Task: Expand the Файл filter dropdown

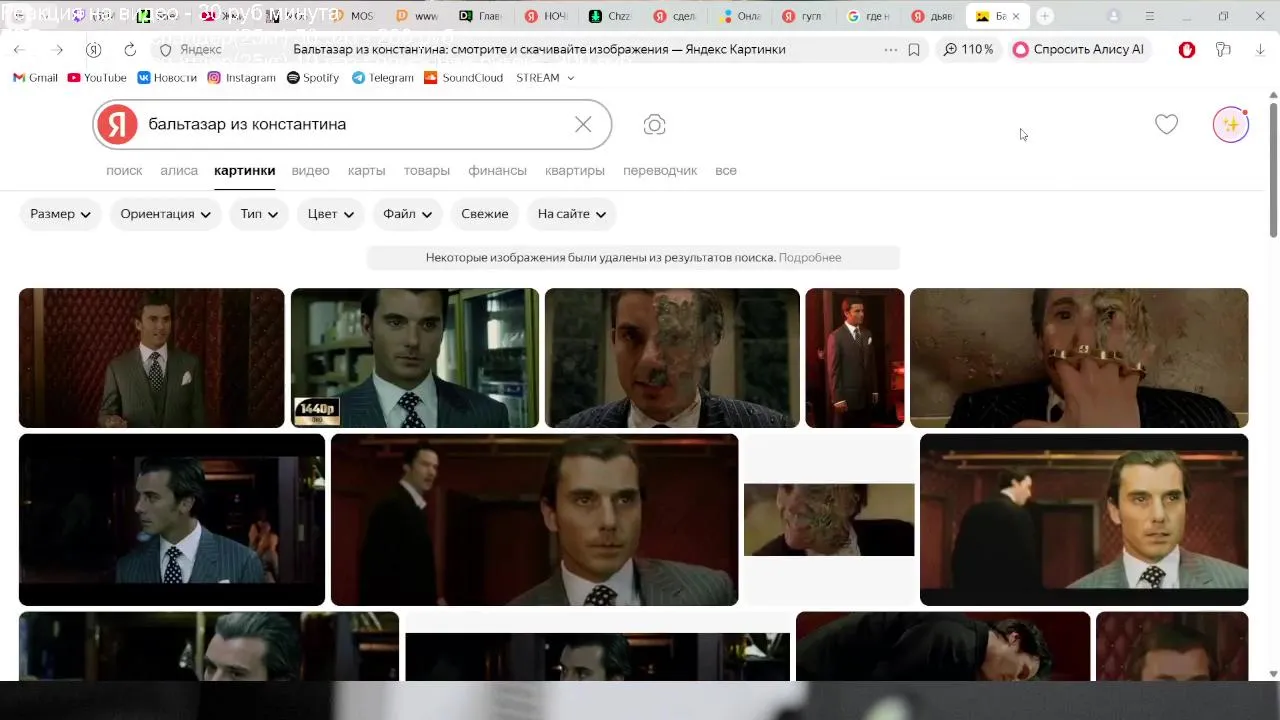Action: [407, 214]
